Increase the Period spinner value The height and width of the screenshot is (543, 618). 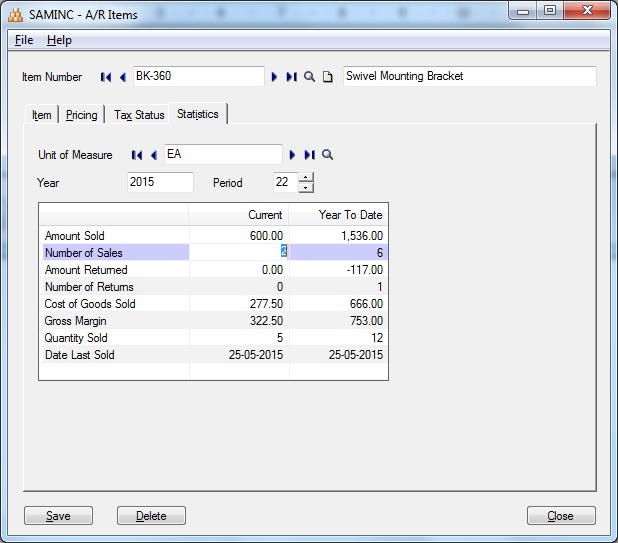306,178
